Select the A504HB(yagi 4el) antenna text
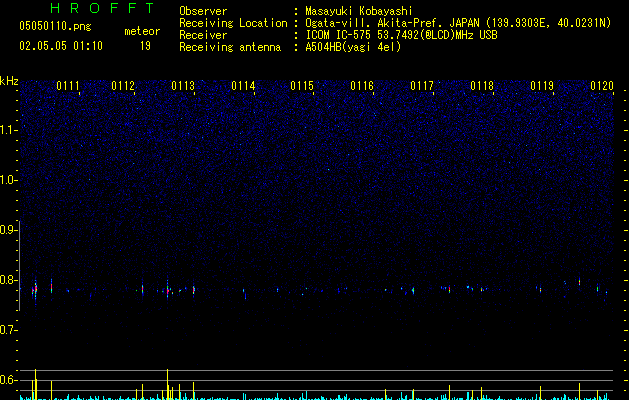 click(x=353, y=47)
